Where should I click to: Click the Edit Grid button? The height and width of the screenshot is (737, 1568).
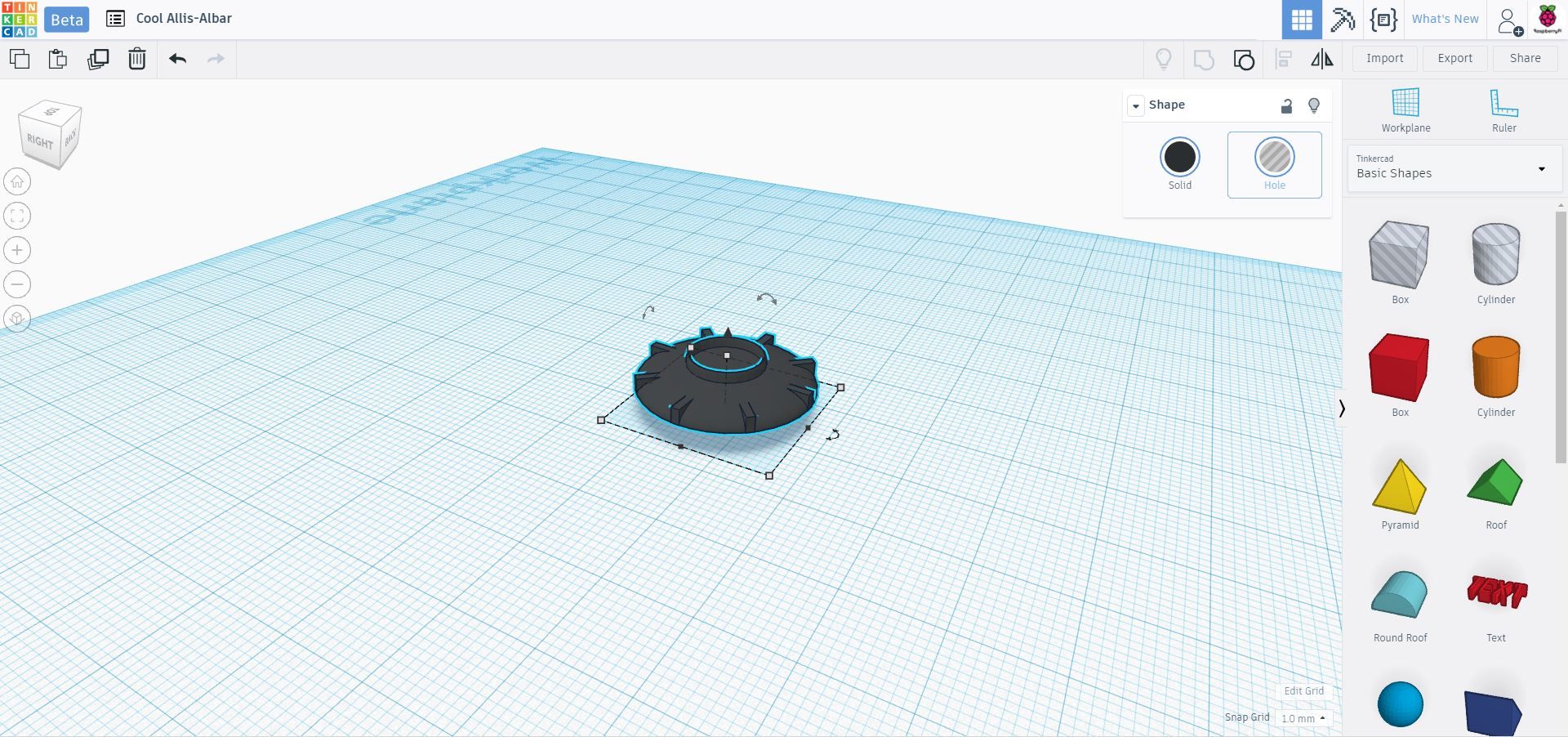[1303, 690]
